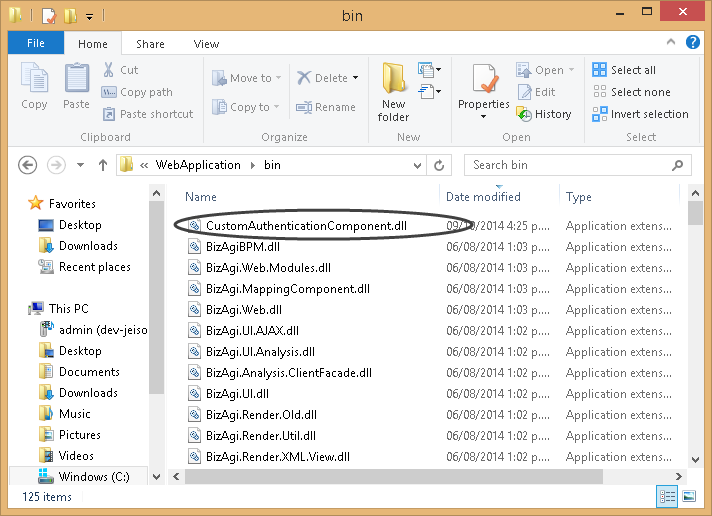Switch to the Home ribbon tab
The height and width of the screenshot is (516, 712).
[93, 44]
